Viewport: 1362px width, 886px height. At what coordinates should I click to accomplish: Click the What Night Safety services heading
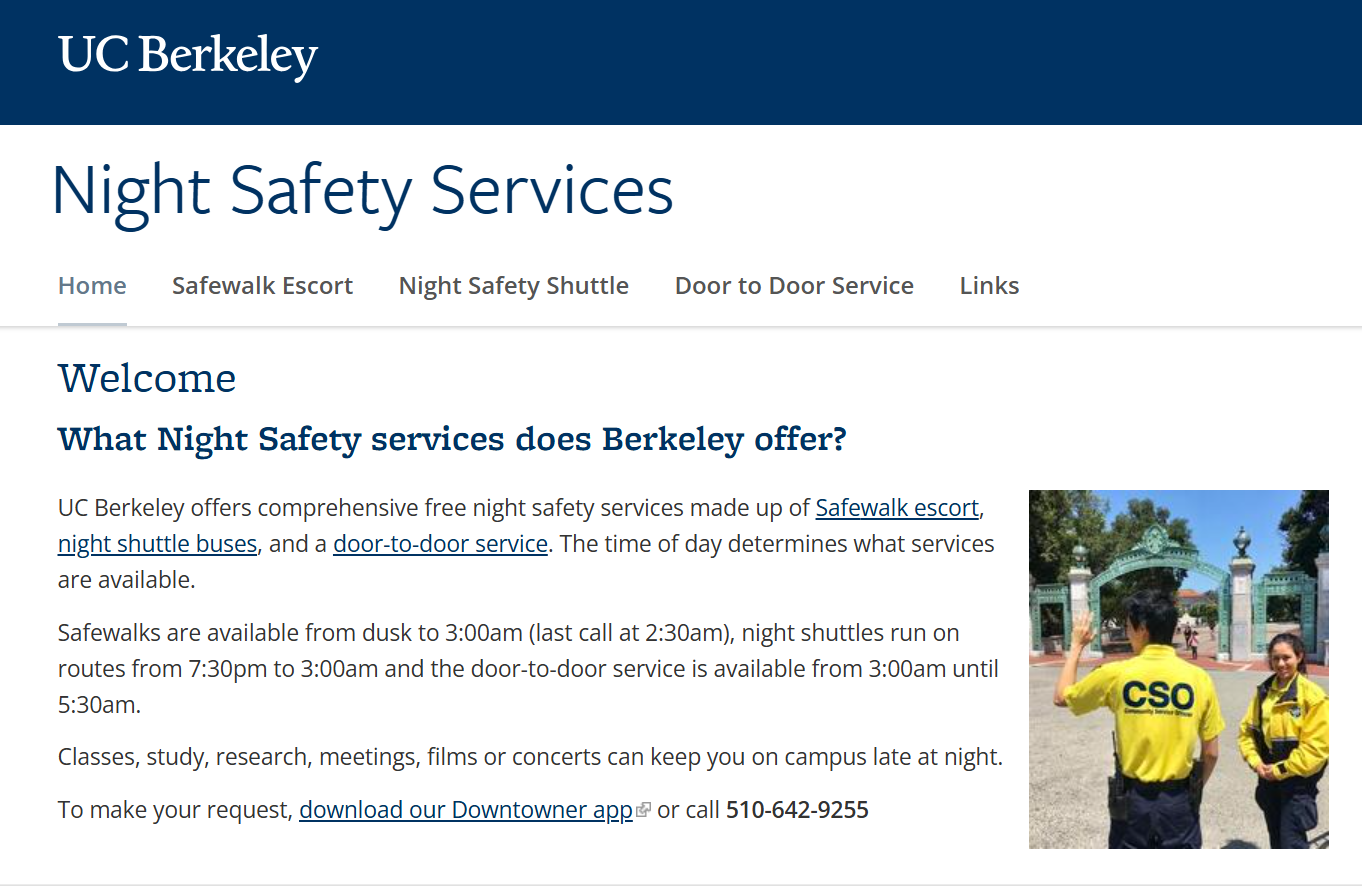452,439
